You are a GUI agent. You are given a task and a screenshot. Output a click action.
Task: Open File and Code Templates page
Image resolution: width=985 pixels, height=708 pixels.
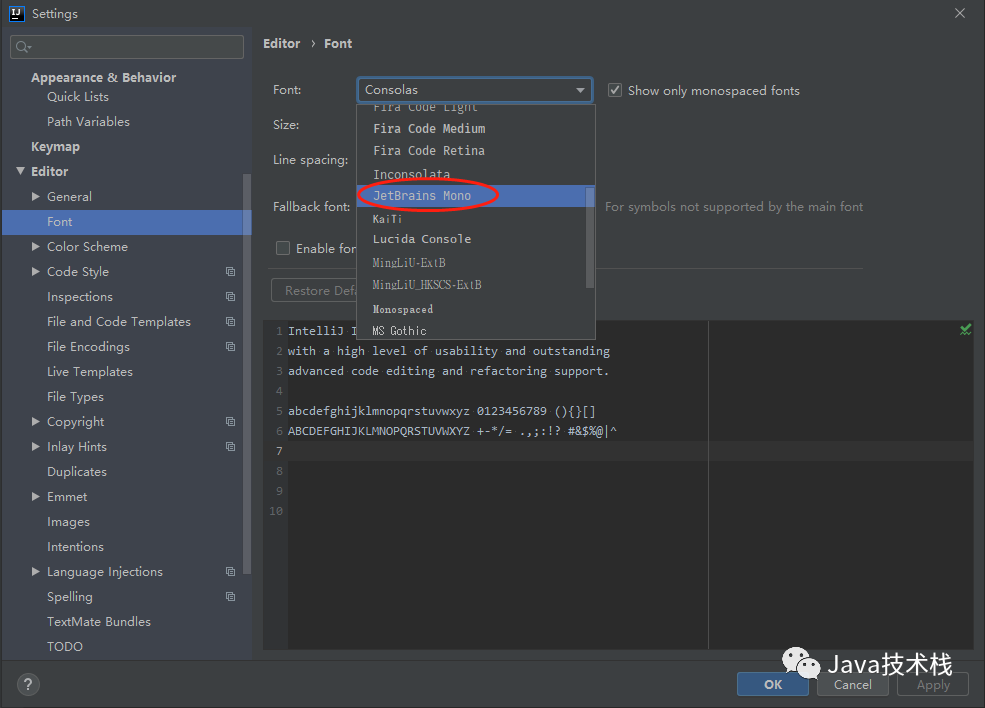coord(119,322)
